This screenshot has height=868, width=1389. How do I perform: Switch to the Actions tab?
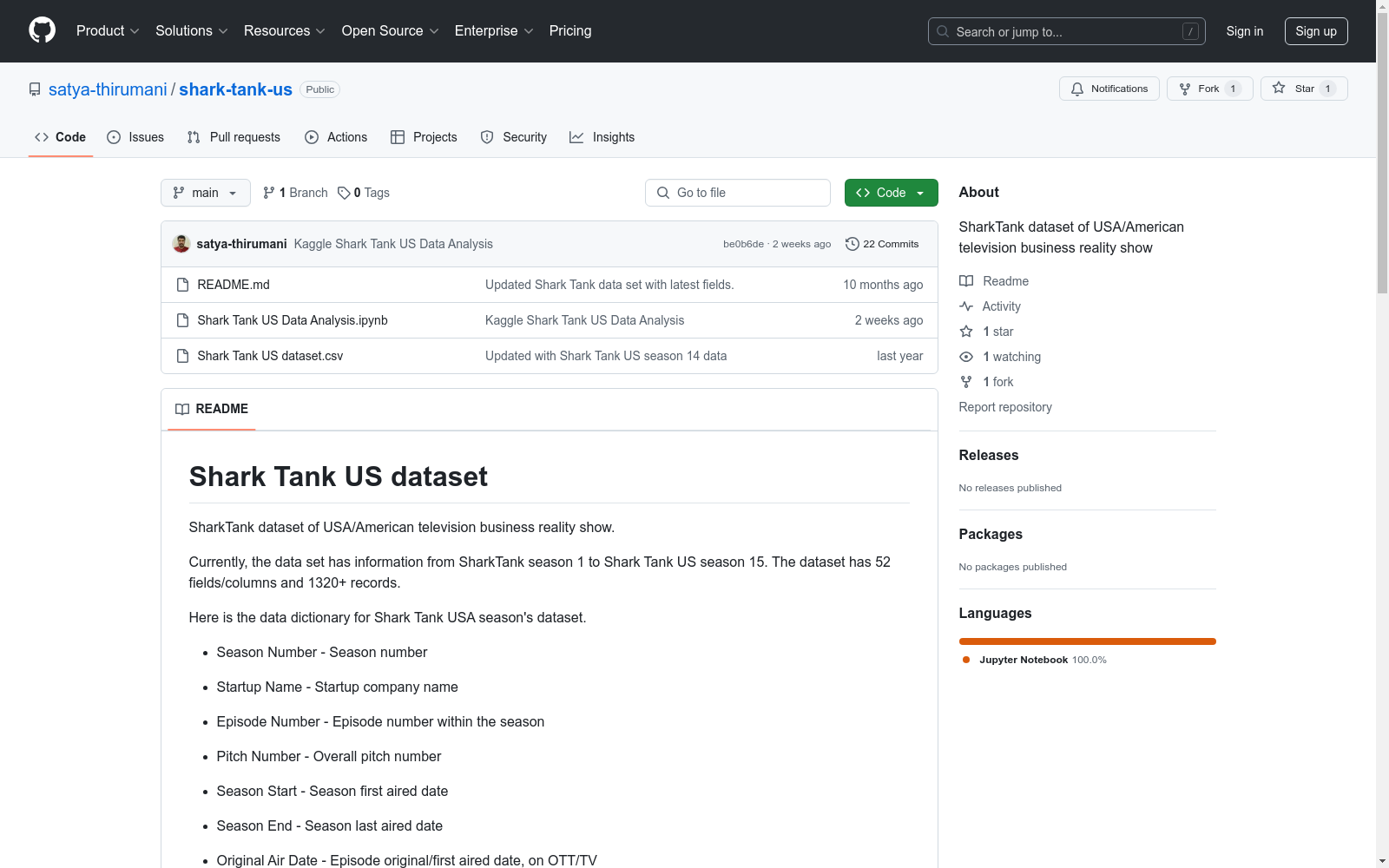click(336, 137)
